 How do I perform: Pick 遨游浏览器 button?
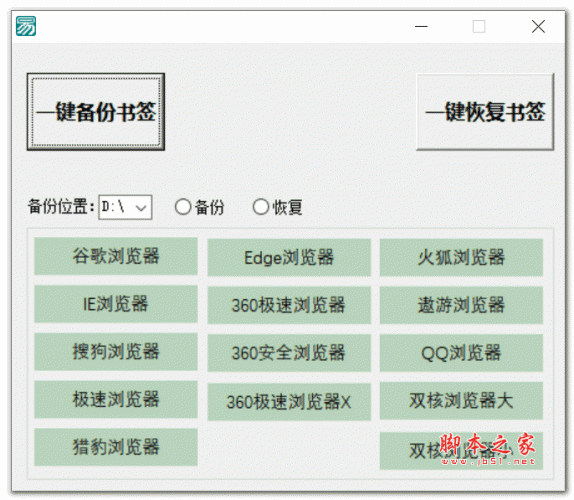(461, 305)
